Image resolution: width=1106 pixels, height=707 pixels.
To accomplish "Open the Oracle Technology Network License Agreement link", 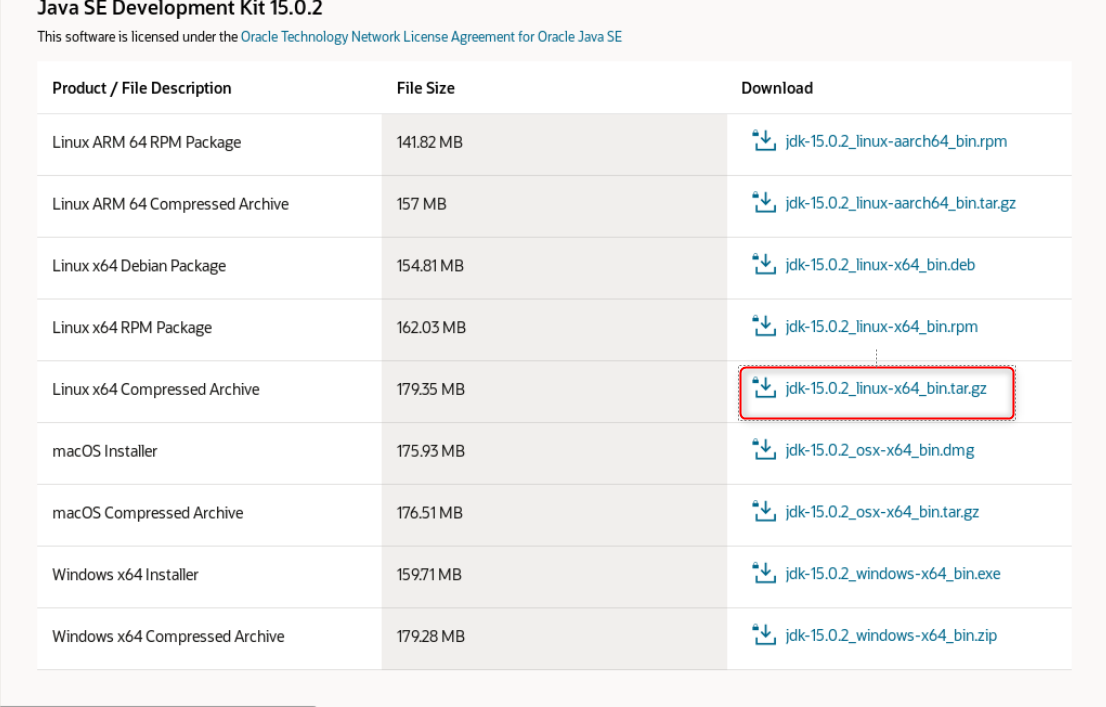I will (431, 37).
